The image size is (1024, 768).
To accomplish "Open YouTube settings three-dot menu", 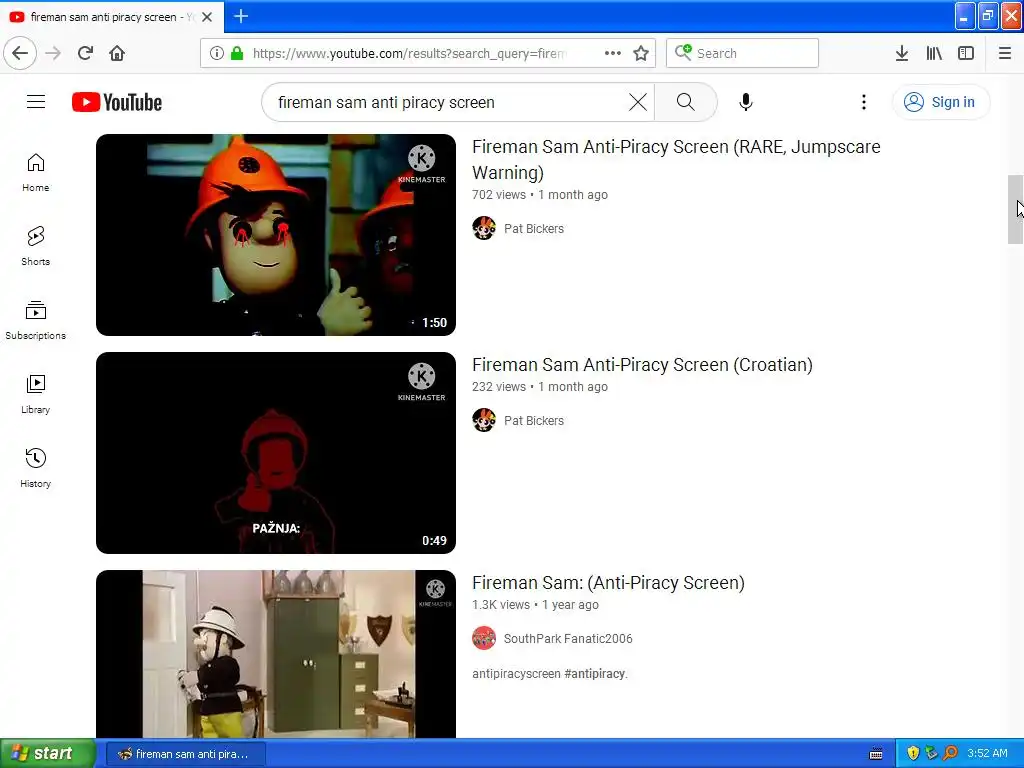I will click(863, 102).
